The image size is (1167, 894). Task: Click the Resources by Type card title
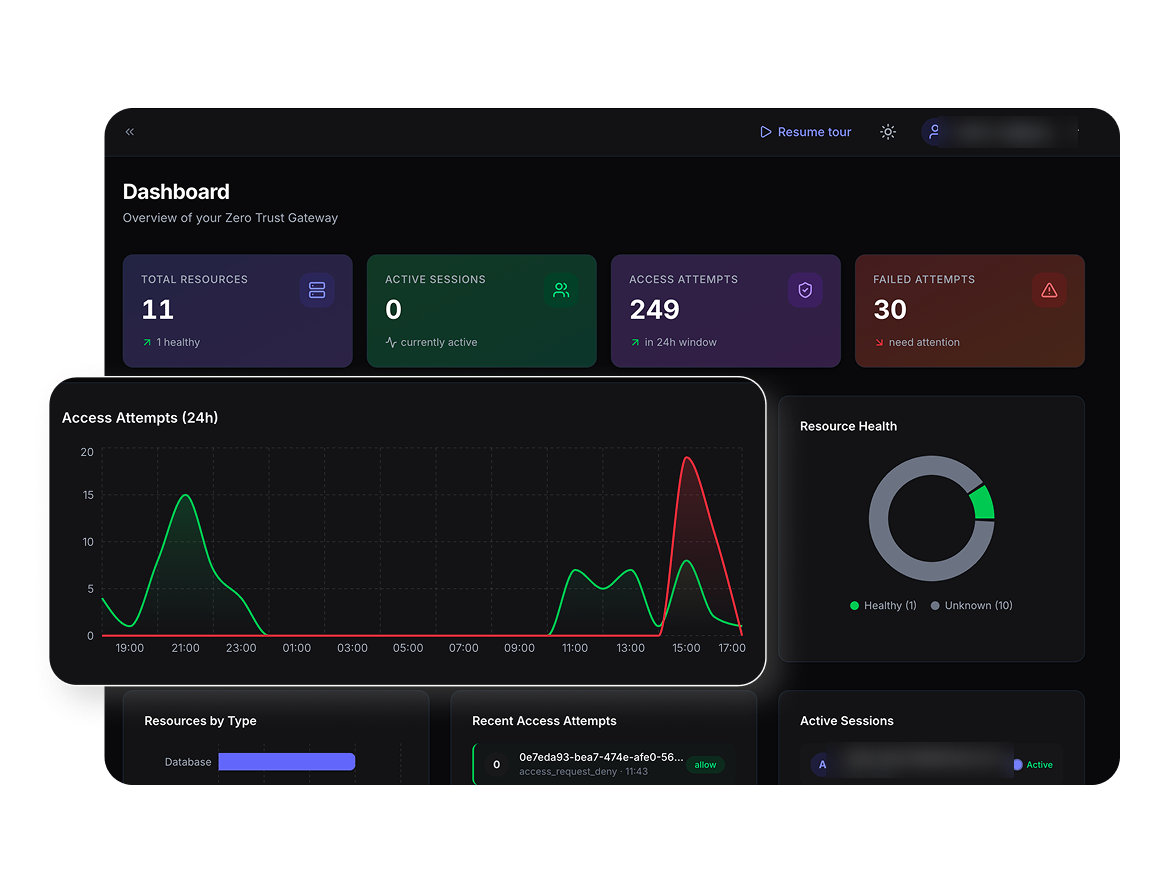click(x=200, y=721)
